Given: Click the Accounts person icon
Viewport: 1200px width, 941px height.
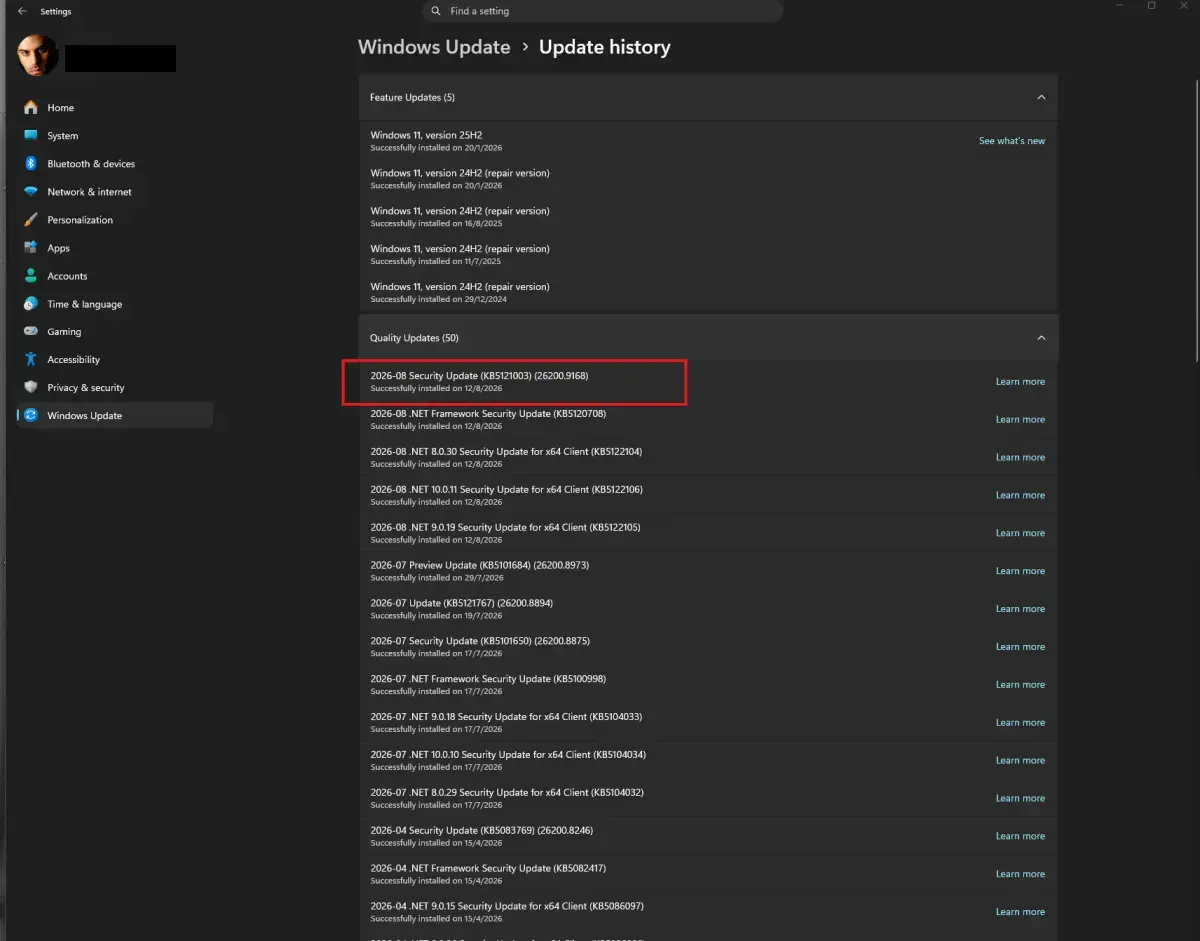Looking at the screenshot, I should [31, 275].
